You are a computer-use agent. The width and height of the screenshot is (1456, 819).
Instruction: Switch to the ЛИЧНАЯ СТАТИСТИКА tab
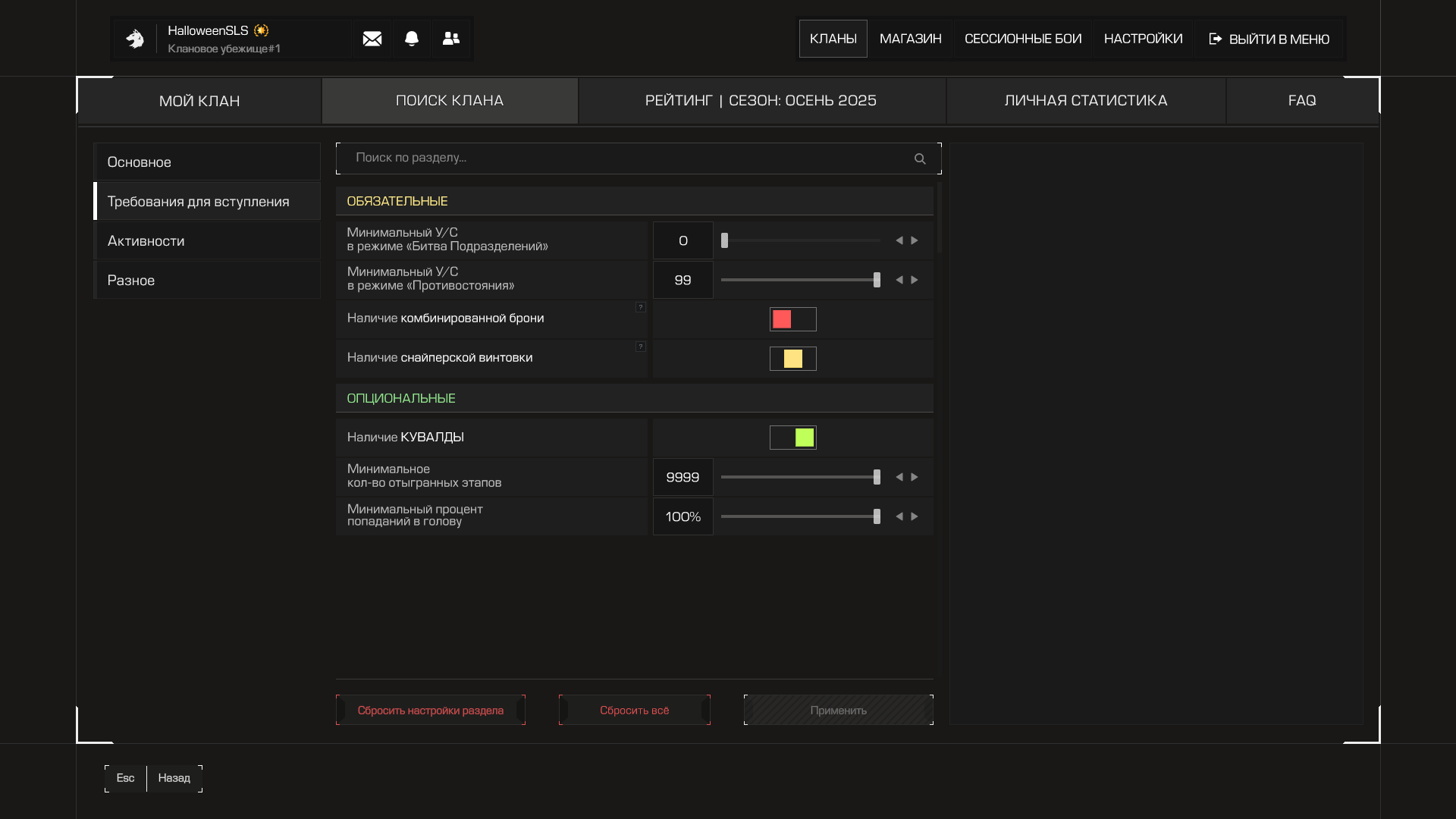1085,100
